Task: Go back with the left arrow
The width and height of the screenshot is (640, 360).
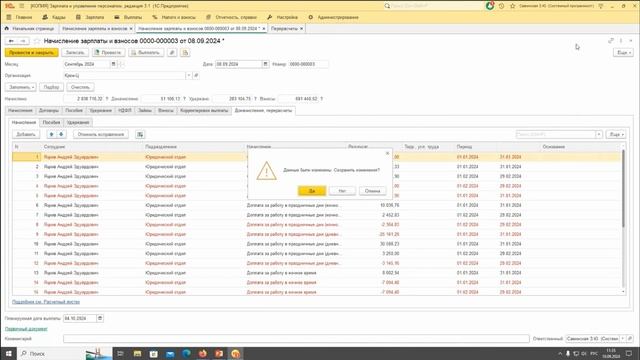Action: click(x=11, y=41)
